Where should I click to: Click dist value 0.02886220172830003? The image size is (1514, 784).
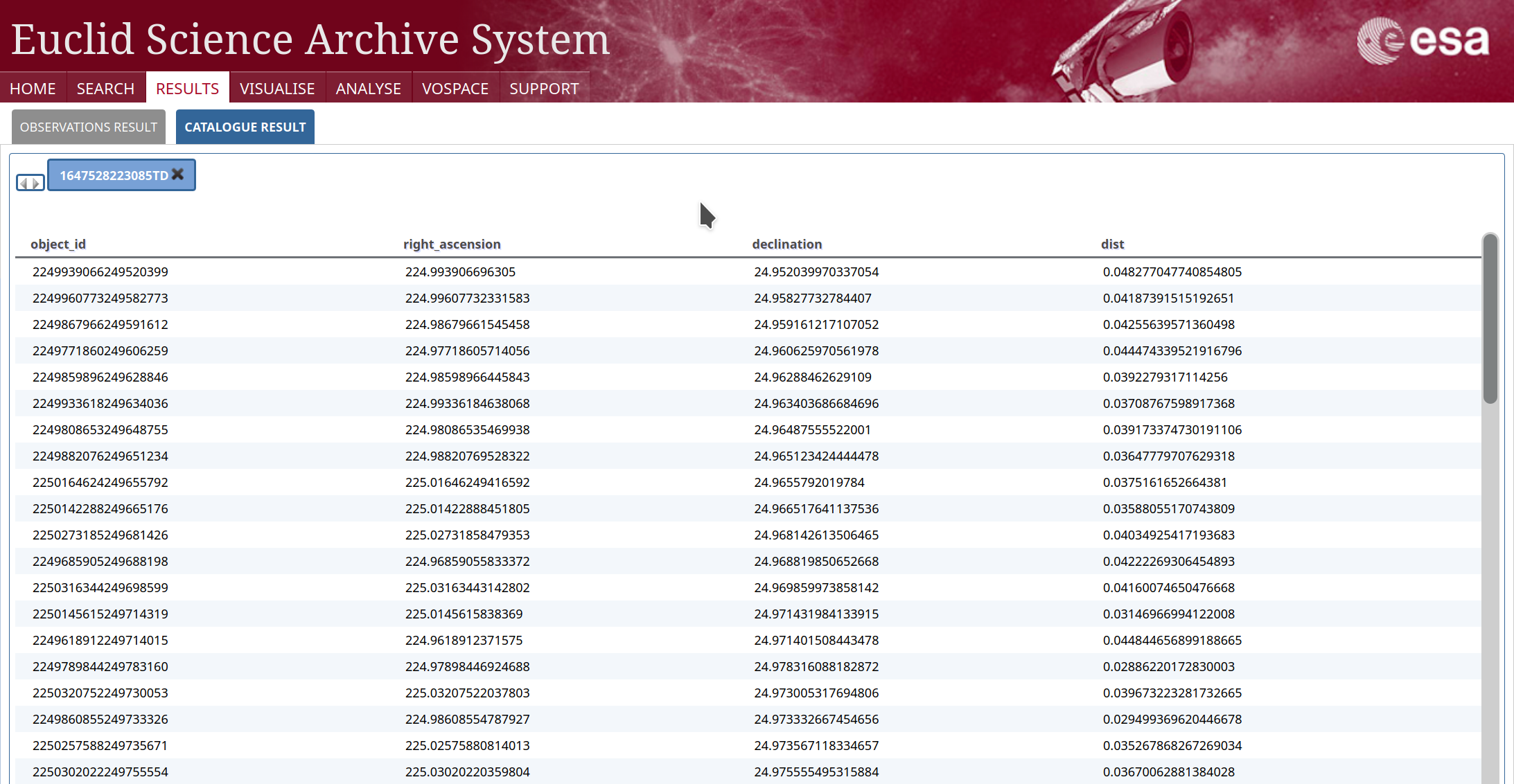click(1169, 666)
